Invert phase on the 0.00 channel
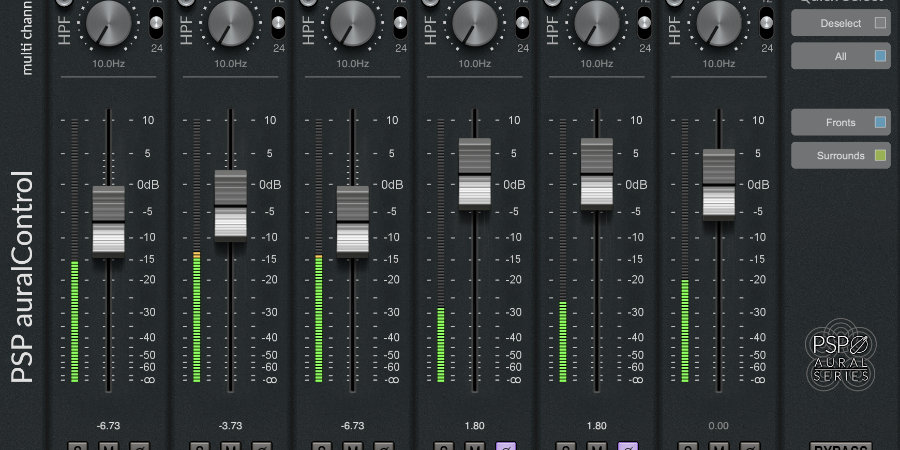The width and height of the screenshot is (900, 450). click(750, 446)
